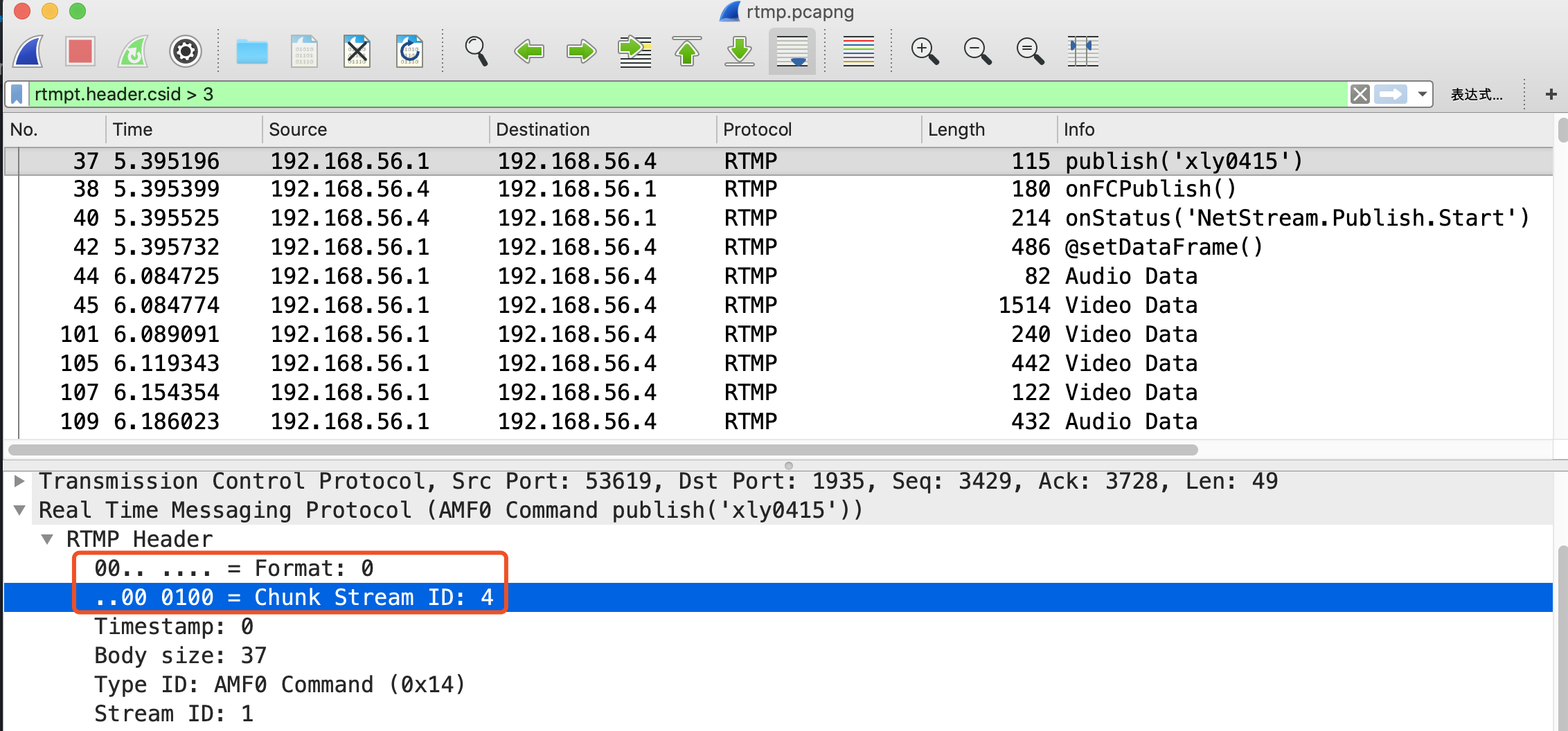The height and width of the screenshot is (731, 1568).
Task: Collapse Real Time Messaging Protocol tree
Action: 19,510
